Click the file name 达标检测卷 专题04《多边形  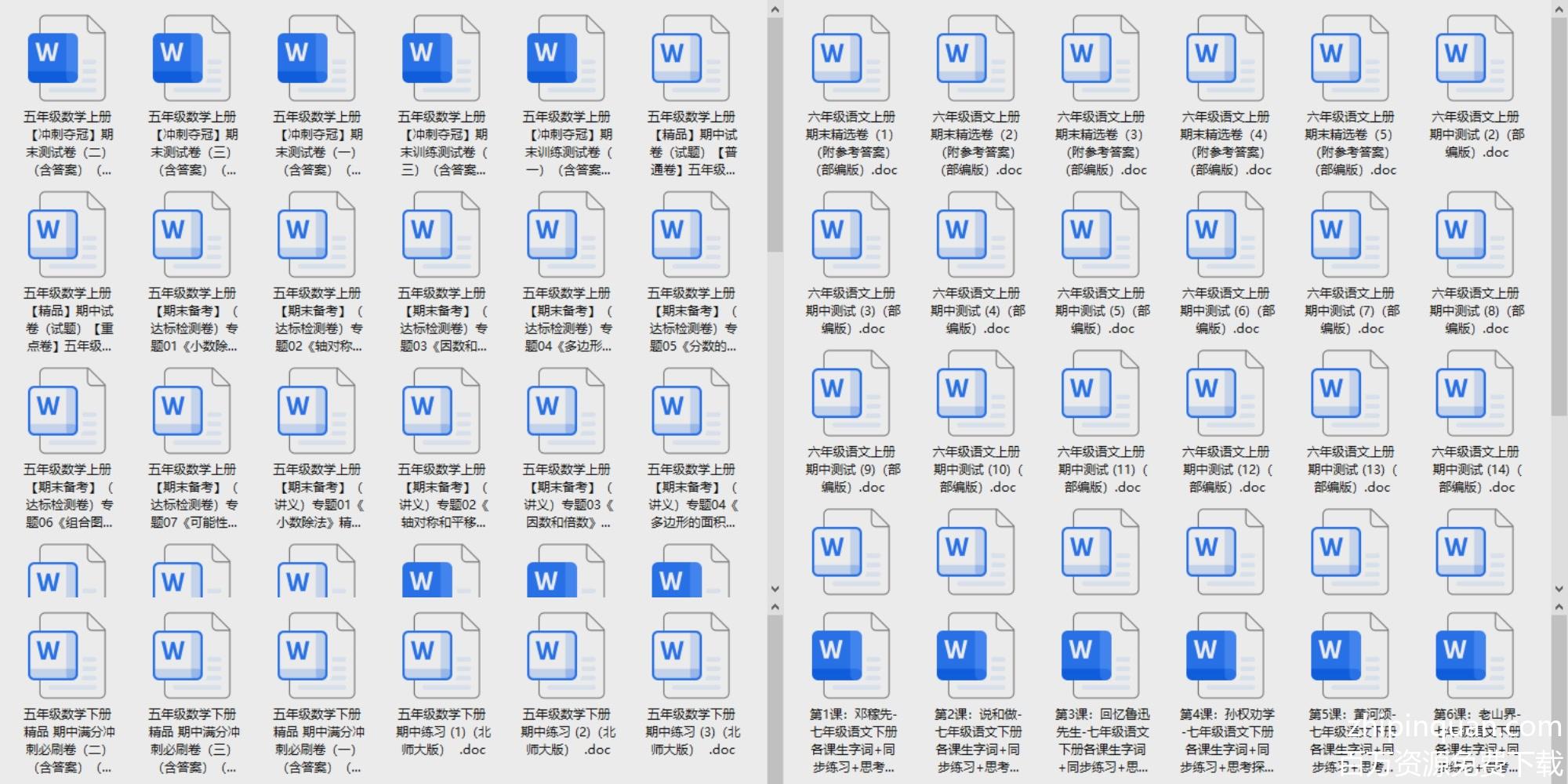click(x=567, y=320)
